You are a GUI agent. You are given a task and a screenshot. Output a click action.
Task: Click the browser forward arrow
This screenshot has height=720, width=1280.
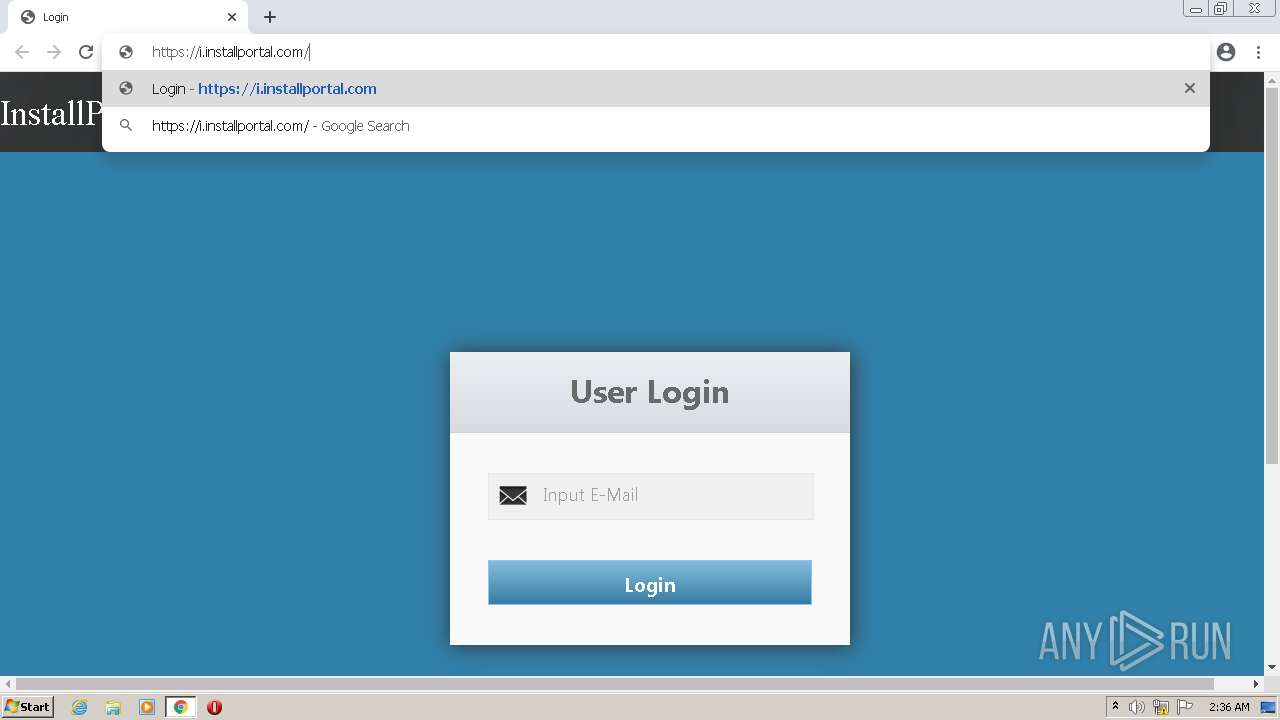pos(54,52)
